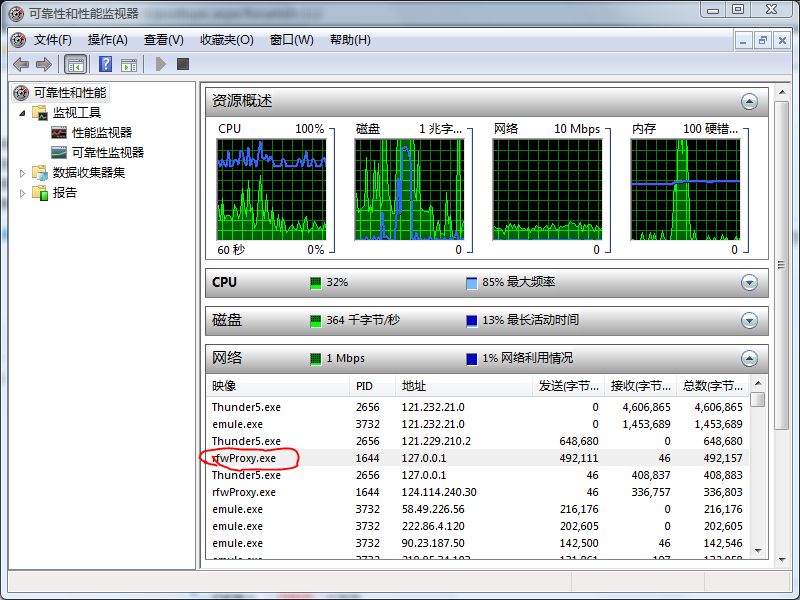Image resolution: width=800 pixels, height=600 pixels.
Task: Open Help via the question mark icon
Action: [x=105, y=64]
